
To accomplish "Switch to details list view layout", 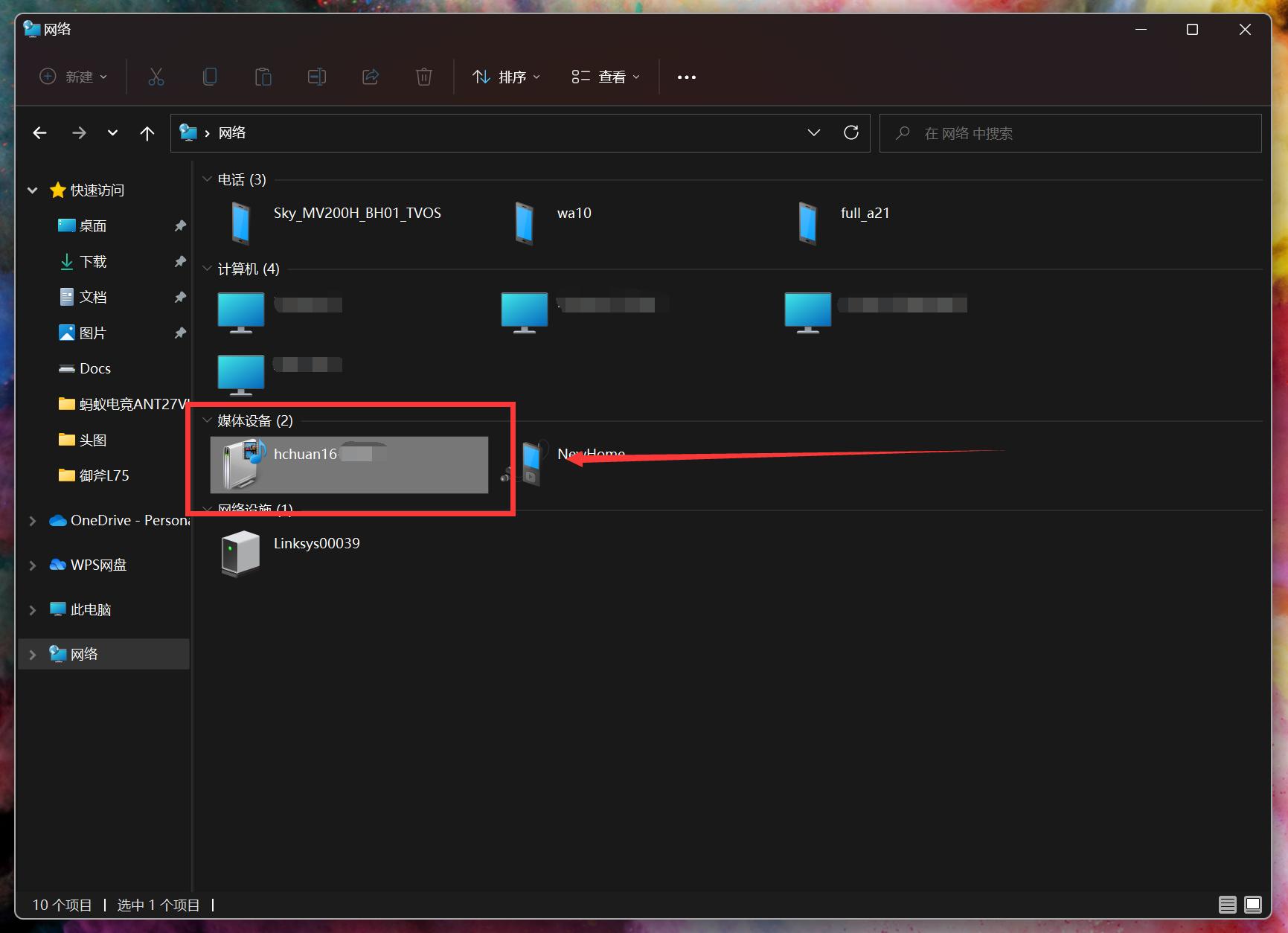I will [x=1227, y=905].
